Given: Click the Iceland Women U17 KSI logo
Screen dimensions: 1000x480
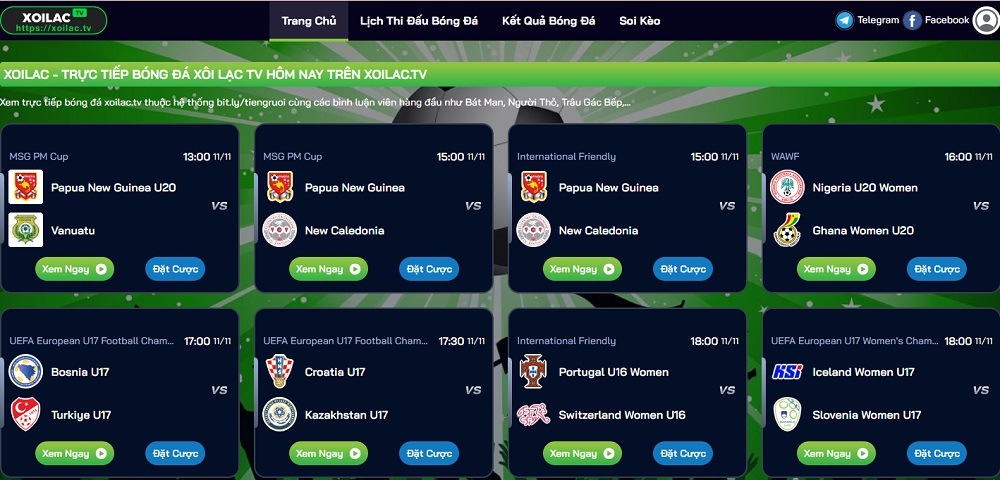Looking at the screenshot, I should pyautogui.click(x=787, y=371).
